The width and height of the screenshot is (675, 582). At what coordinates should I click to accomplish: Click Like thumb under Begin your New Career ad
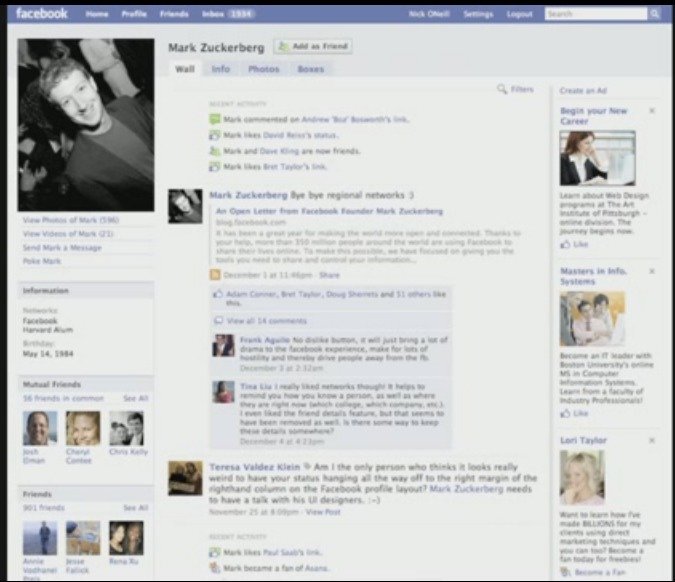pos(565,244)
